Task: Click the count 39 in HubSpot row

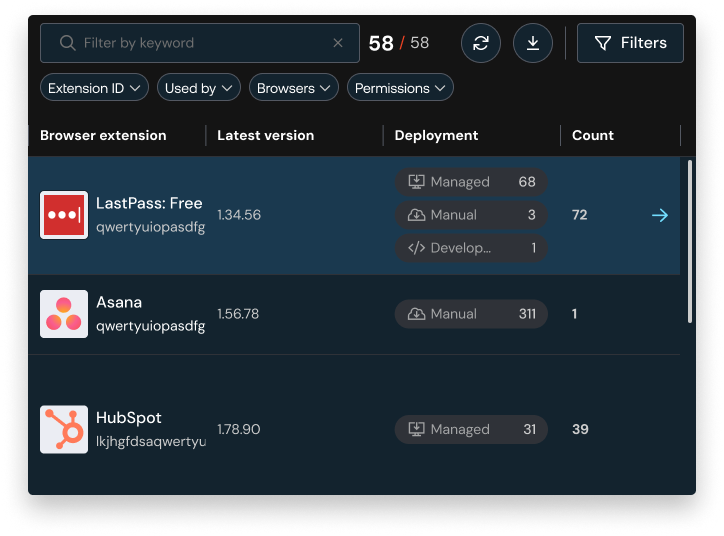Action: coord(580,429)
